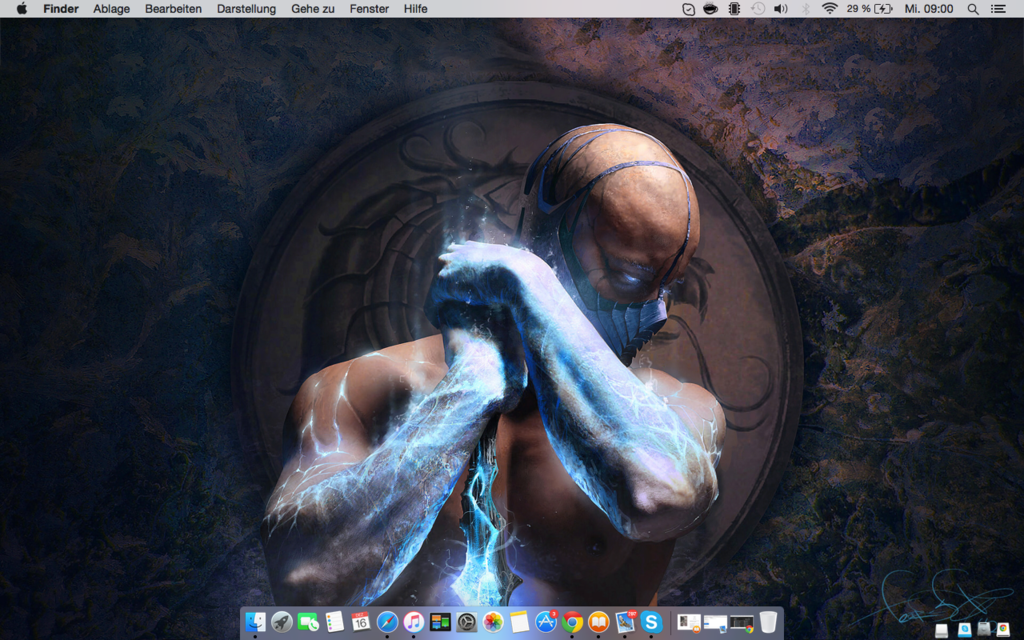Open iBooks from the Dock

click(598, 622)
